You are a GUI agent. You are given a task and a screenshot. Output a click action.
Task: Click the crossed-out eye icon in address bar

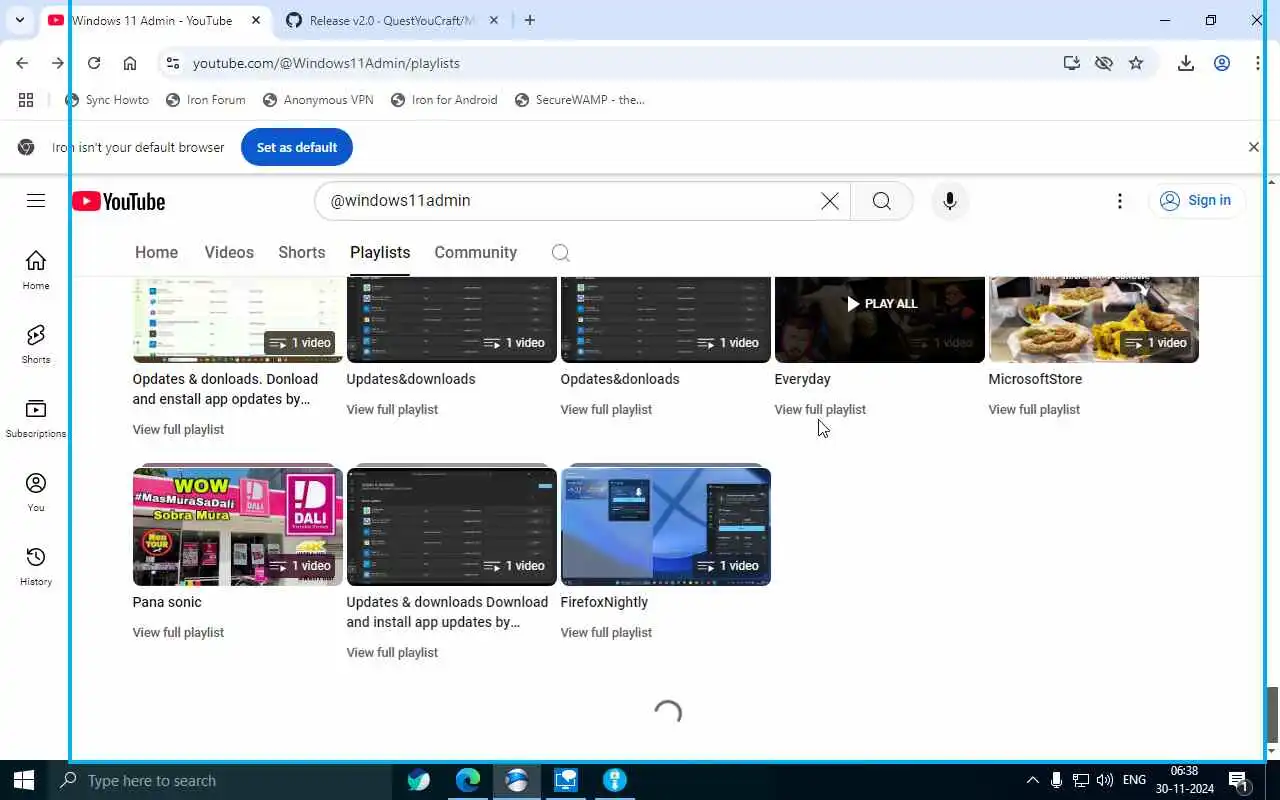[1104, 63]
